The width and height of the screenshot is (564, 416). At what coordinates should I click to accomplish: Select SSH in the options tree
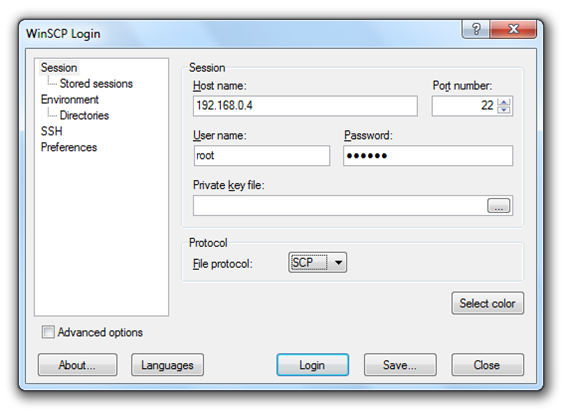point(51,131)
